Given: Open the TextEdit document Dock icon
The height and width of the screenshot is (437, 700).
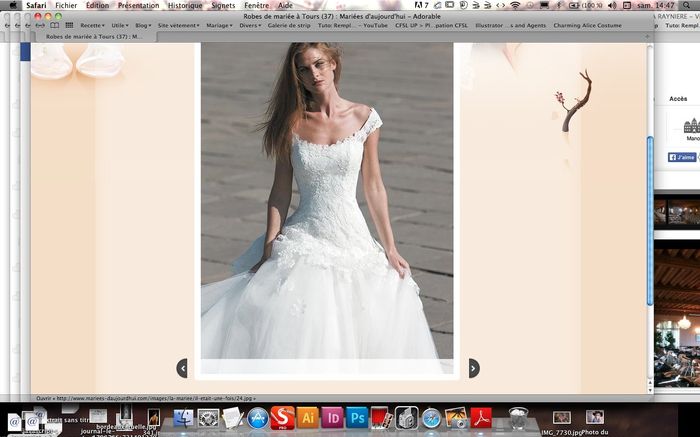Looking at the screenshot, I should [x=233, y=418].
